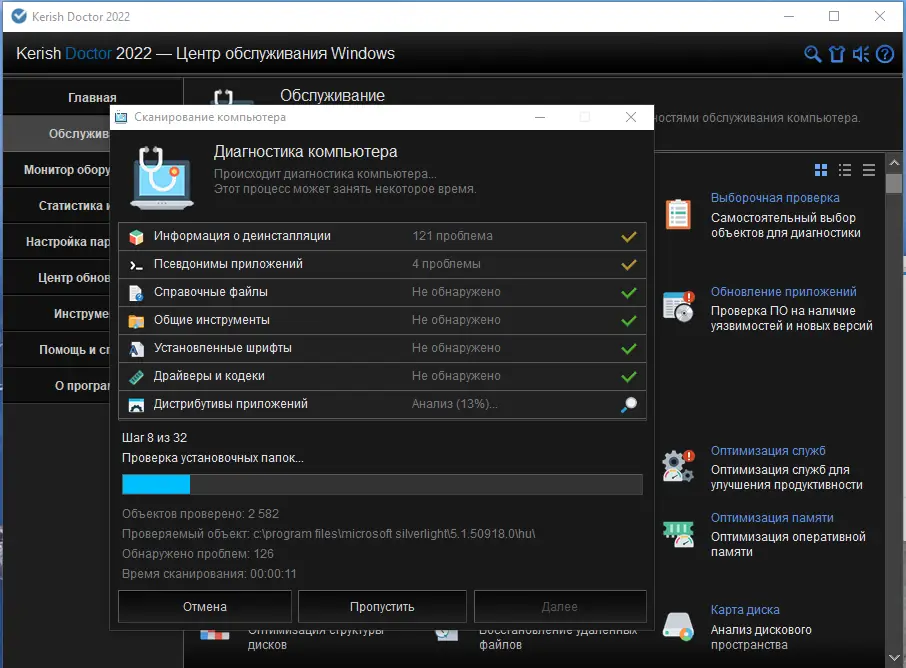Screen dimensions: 906x668
Task: Open the Главная sidebar tab
Action: 92,98
